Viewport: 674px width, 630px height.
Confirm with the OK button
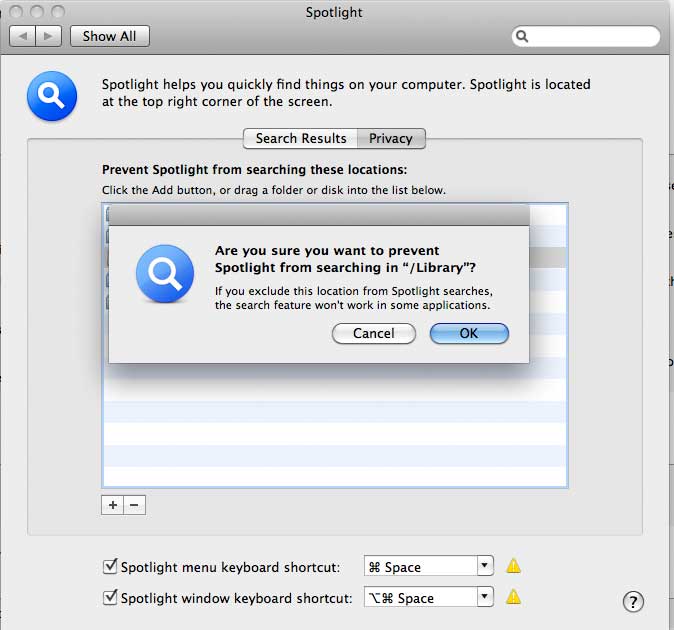(469, 333)
